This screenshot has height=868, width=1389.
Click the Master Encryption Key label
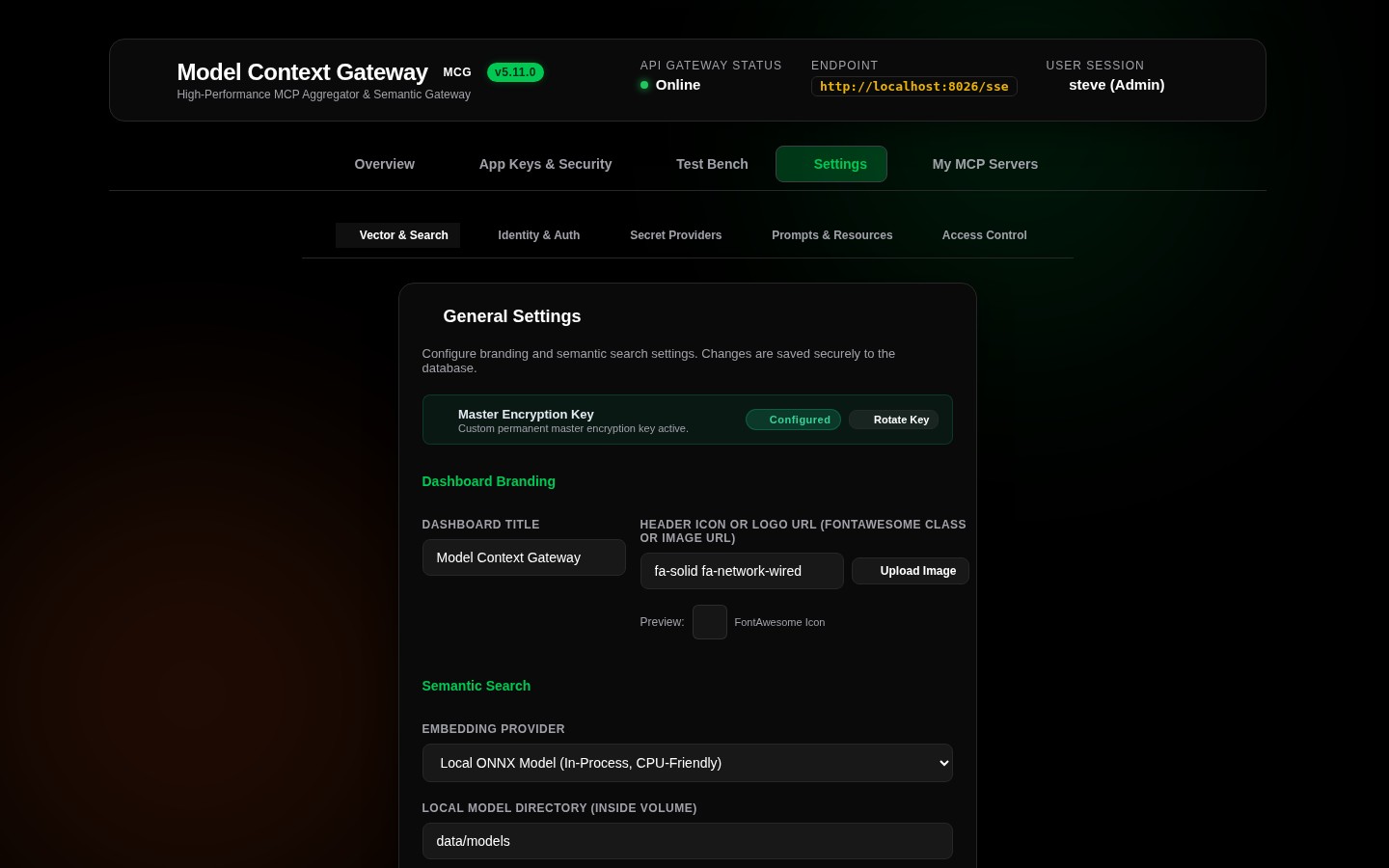(526, 414)
